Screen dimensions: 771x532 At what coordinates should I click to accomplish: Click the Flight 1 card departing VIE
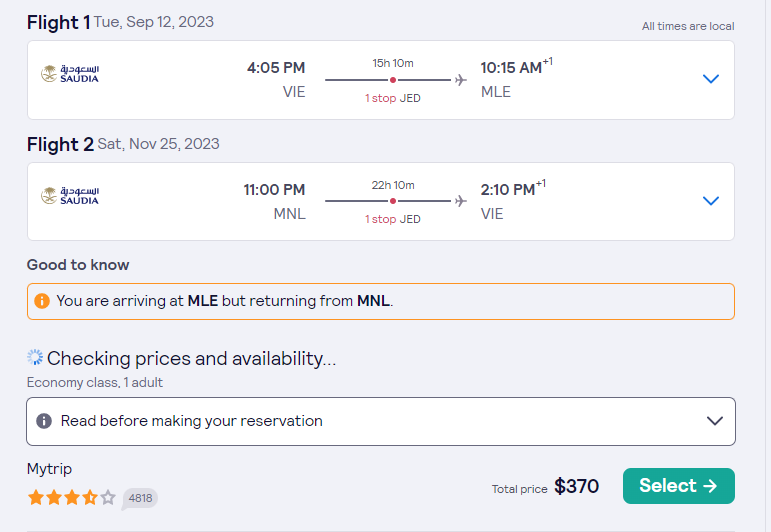click(x=381, y=80)
